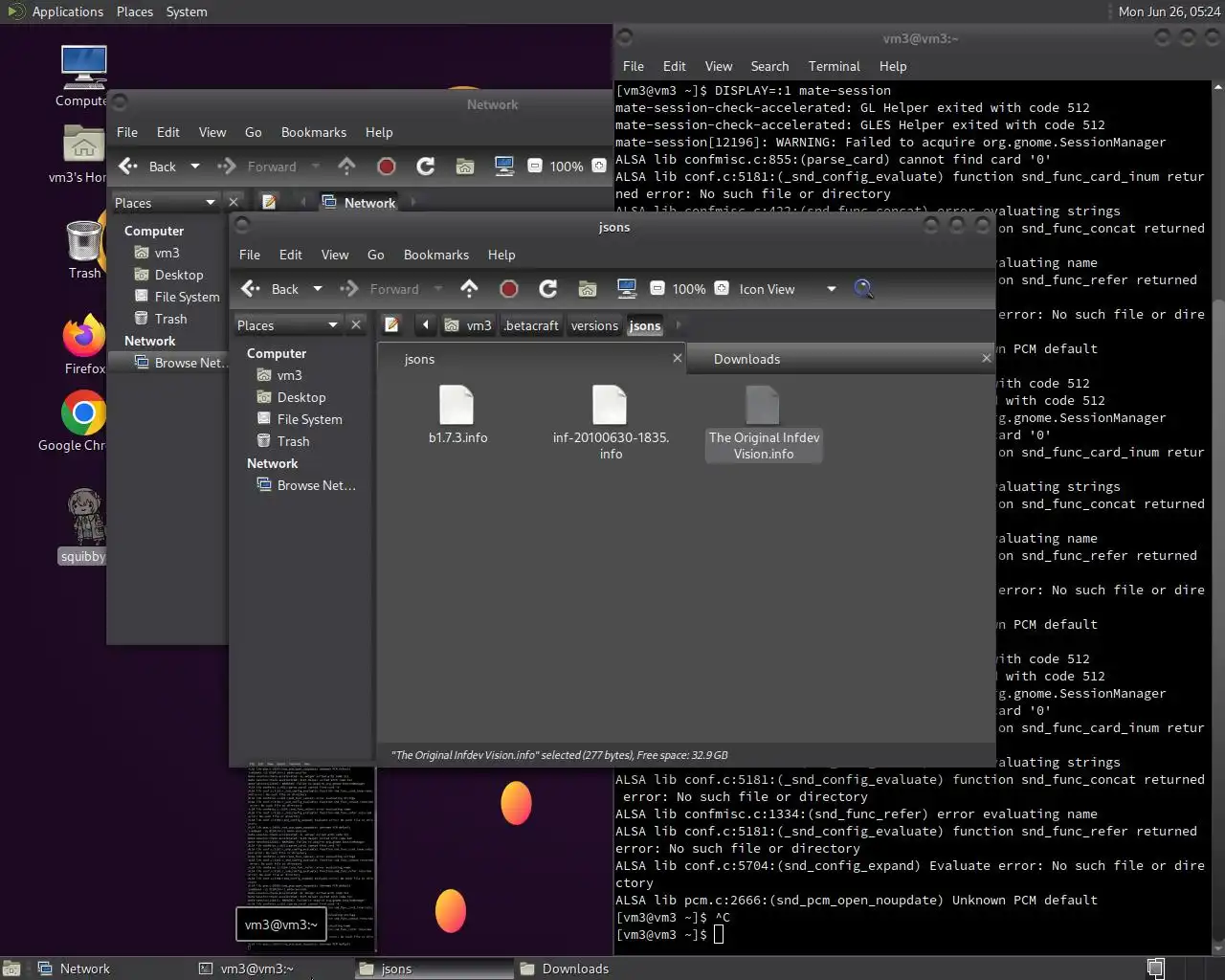Toggle text location entry in Network window

pyautogui.click(x=269, y=203)
